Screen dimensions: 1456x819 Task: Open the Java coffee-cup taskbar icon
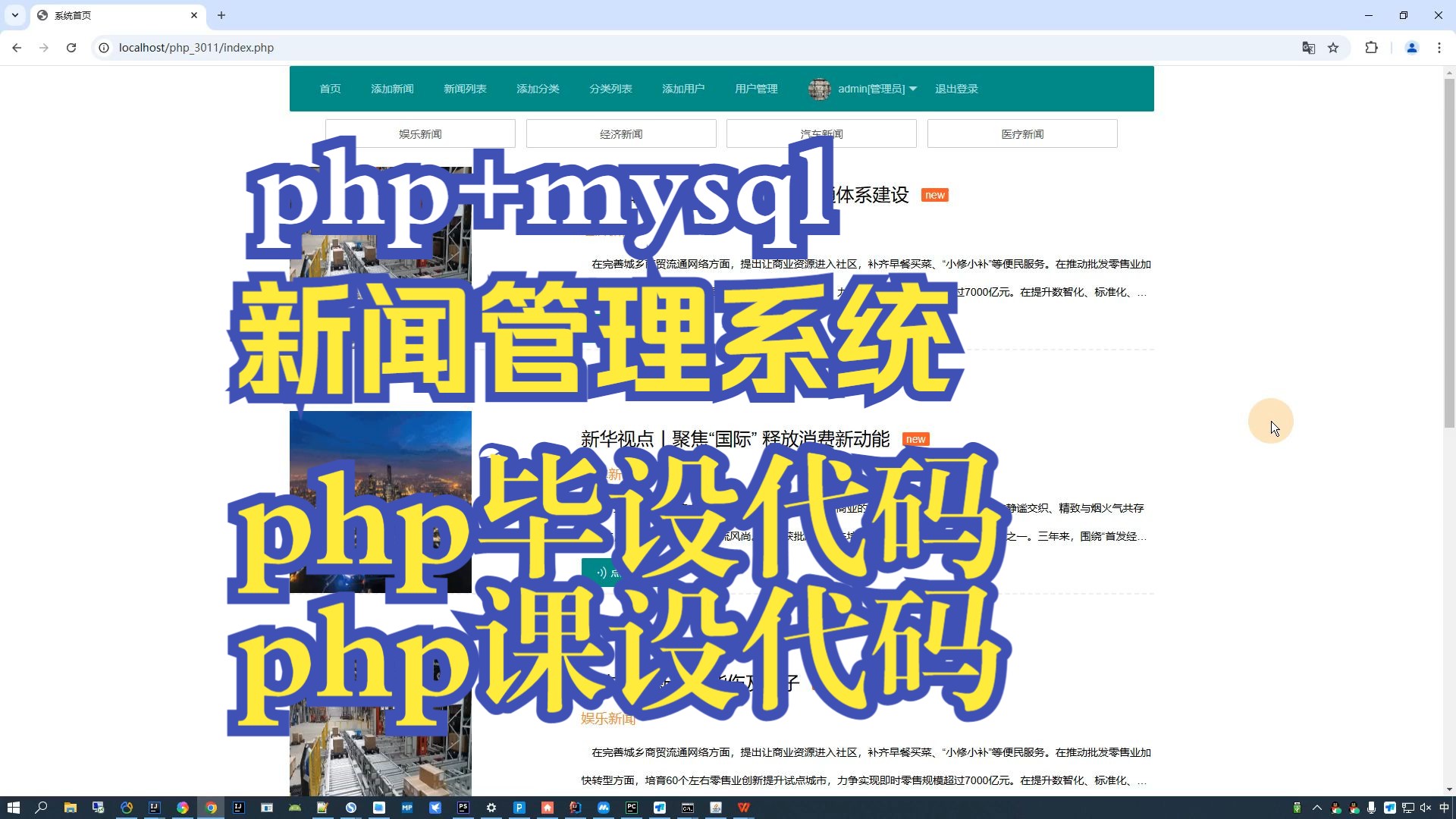tap(716, 808)
